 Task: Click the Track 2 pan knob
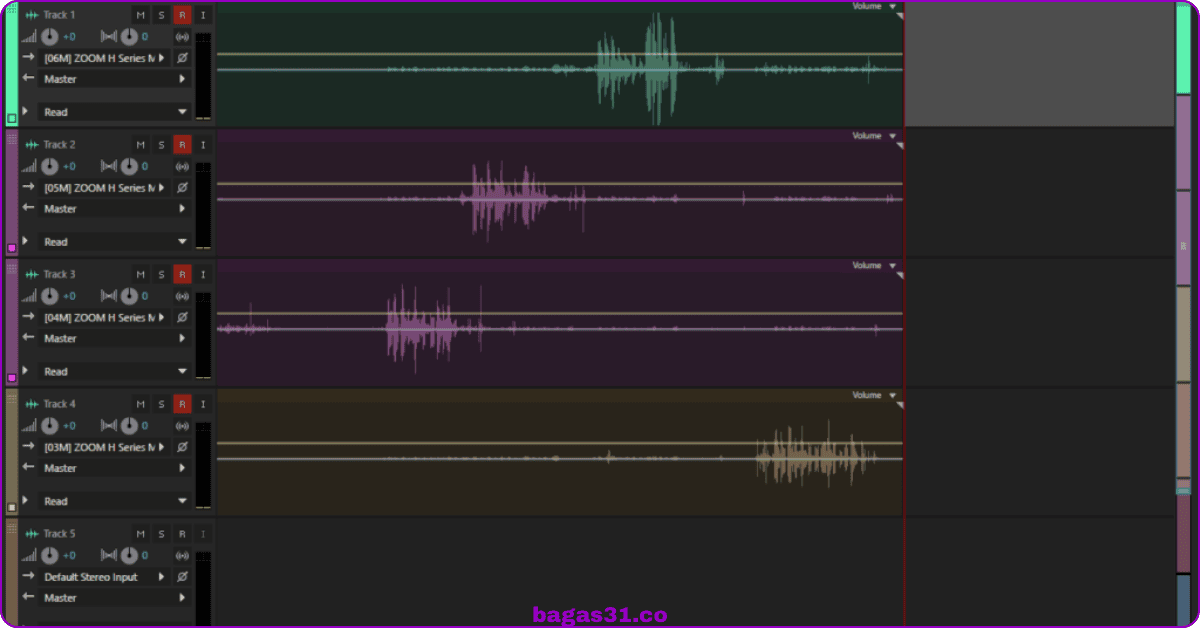pyautogui.click(x=129, y=167)
